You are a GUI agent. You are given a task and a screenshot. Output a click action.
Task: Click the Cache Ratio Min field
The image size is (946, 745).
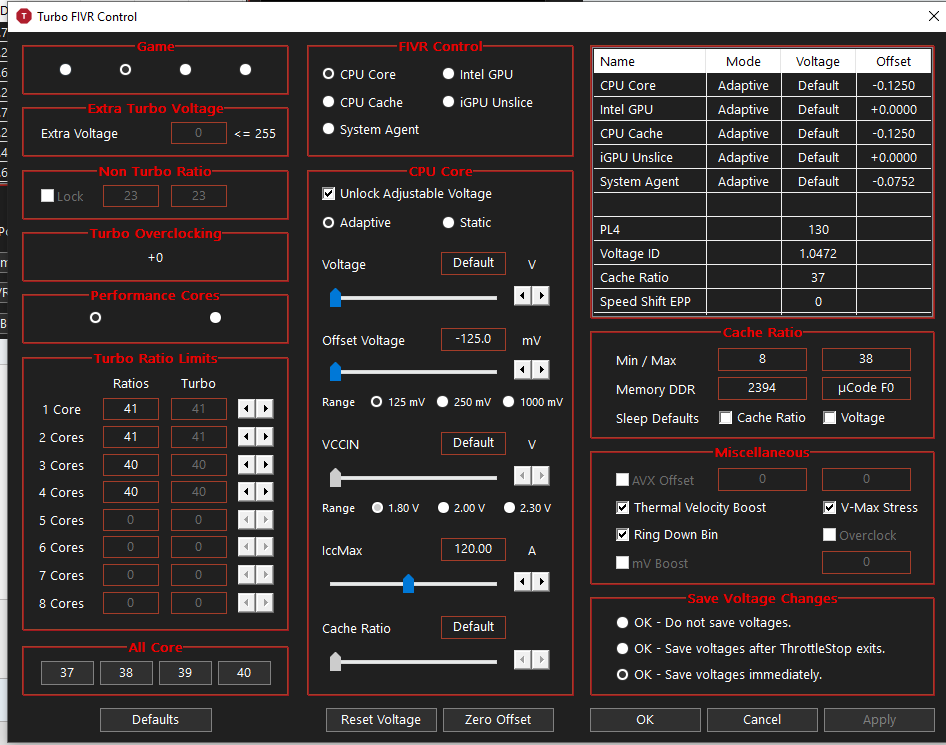click(762, 359)
